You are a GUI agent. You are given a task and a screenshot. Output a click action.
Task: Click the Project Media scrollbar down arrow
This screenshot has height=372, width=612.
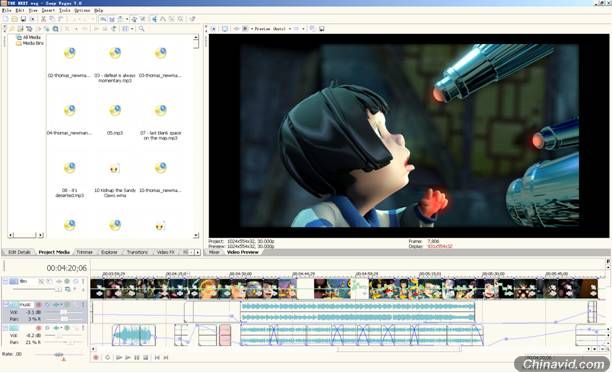(196, 235)
